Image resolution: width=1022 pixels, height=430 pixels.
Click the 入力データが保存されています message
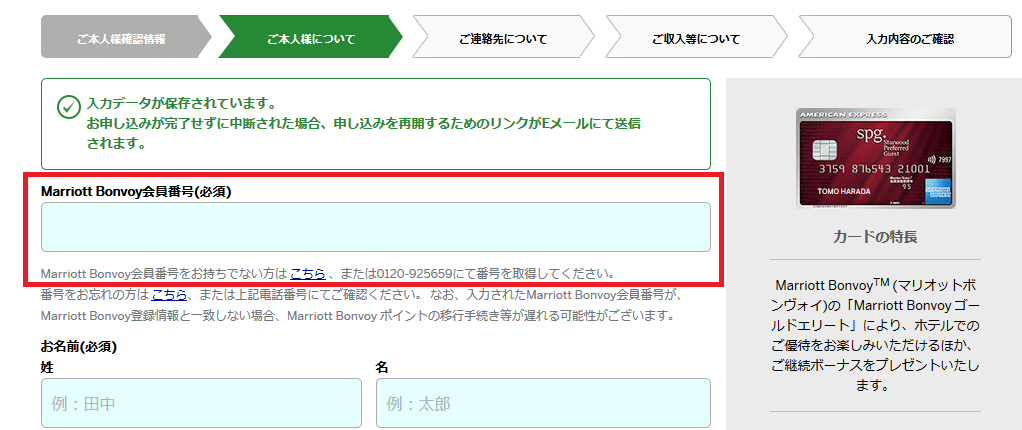point(182,104)
